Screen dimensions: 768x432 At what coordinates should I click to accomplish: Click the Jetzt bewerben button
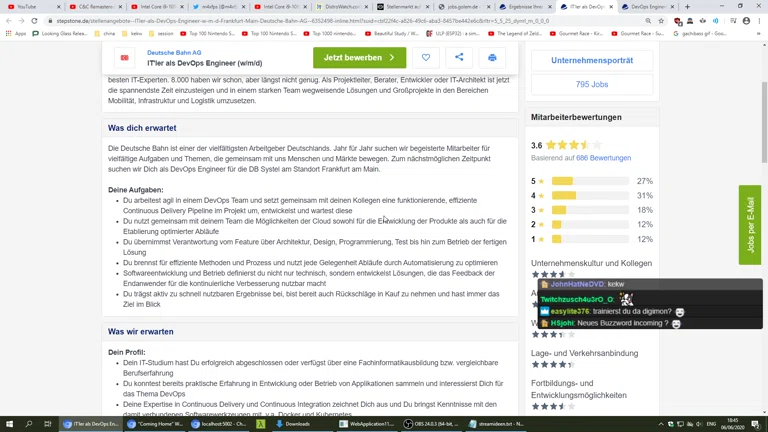point(359,58)
